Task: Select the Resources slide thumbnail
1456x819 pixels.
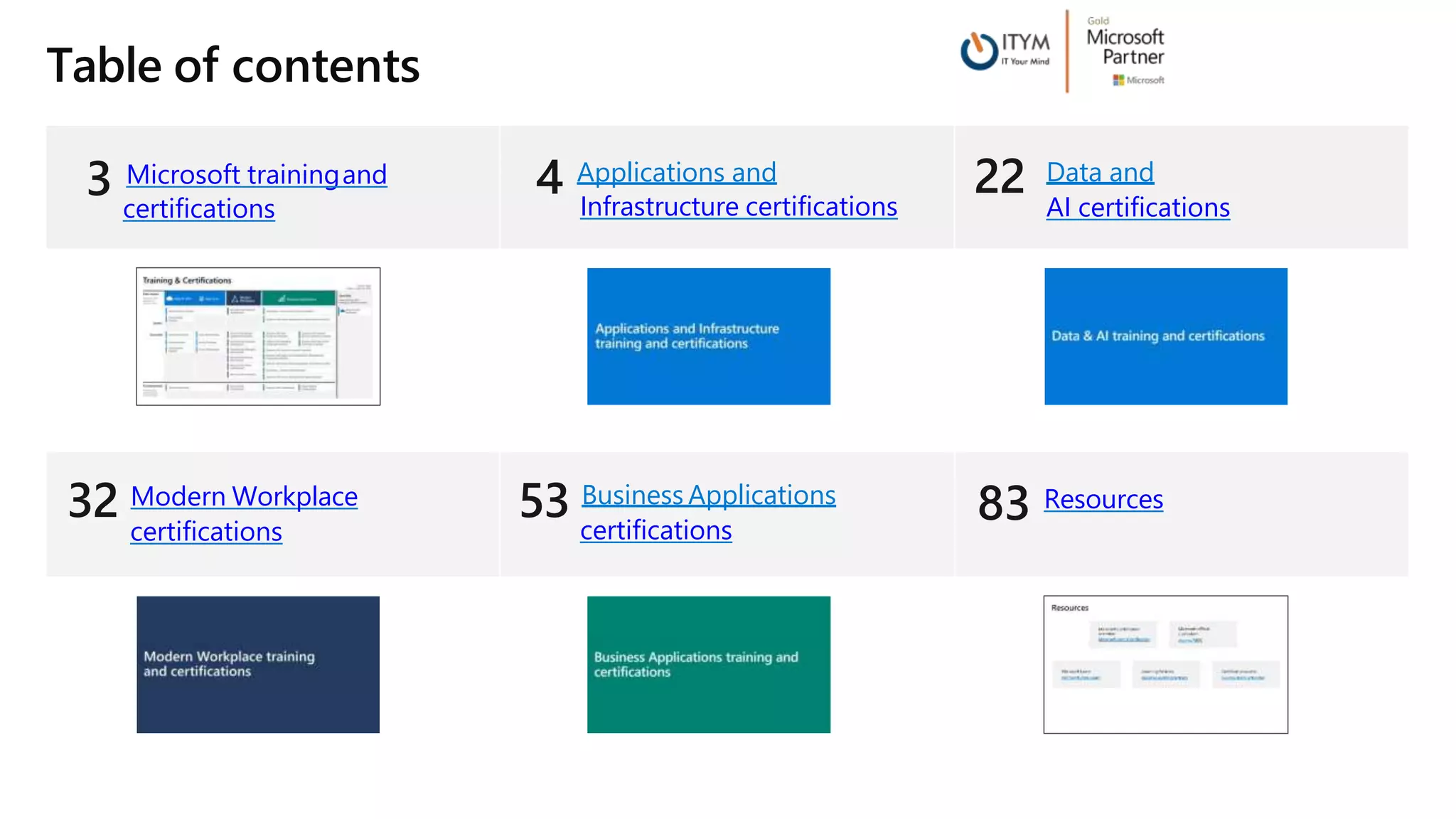Action: coord(1166,665)
